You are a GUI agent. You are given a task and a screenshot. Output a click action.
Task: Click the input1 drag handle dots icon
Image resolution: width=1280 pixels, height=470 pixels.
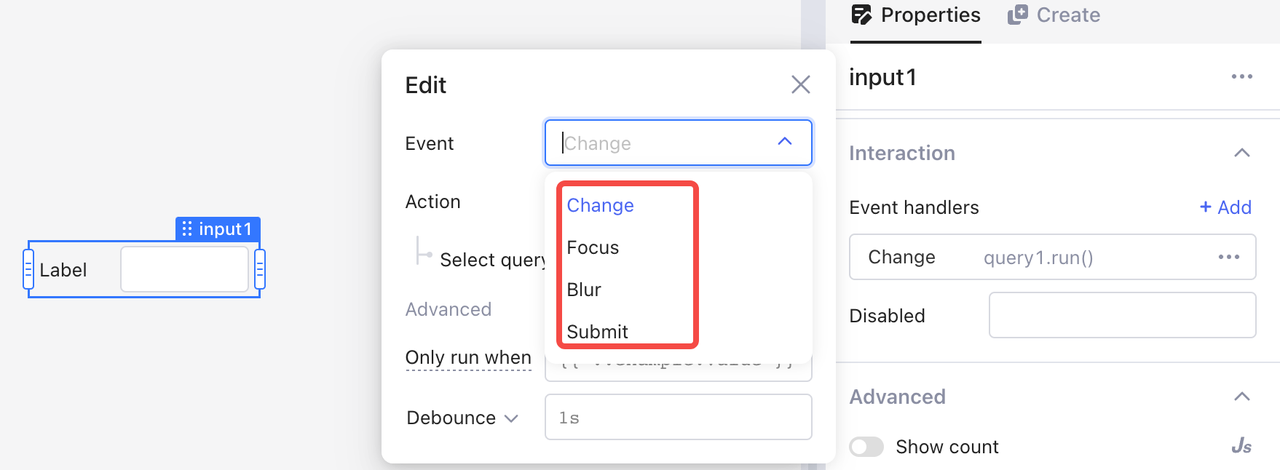pos(187,229)
